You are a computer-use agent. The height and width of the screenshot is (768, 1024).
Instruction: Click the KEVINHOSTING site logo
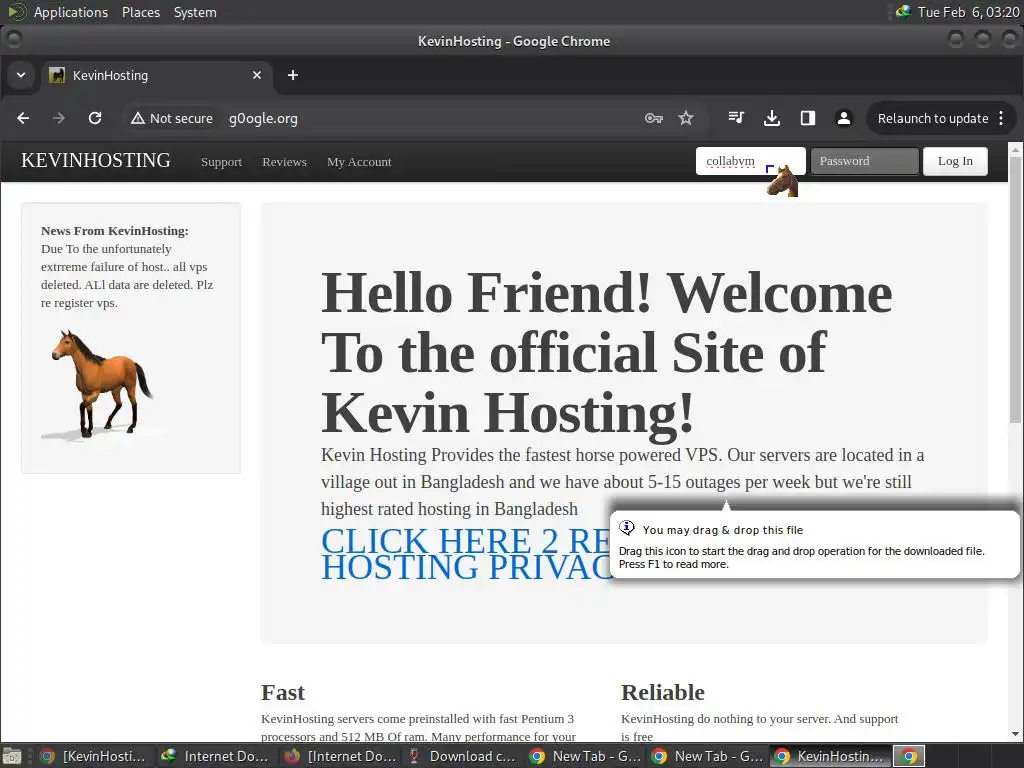click(x=96, y=161)
